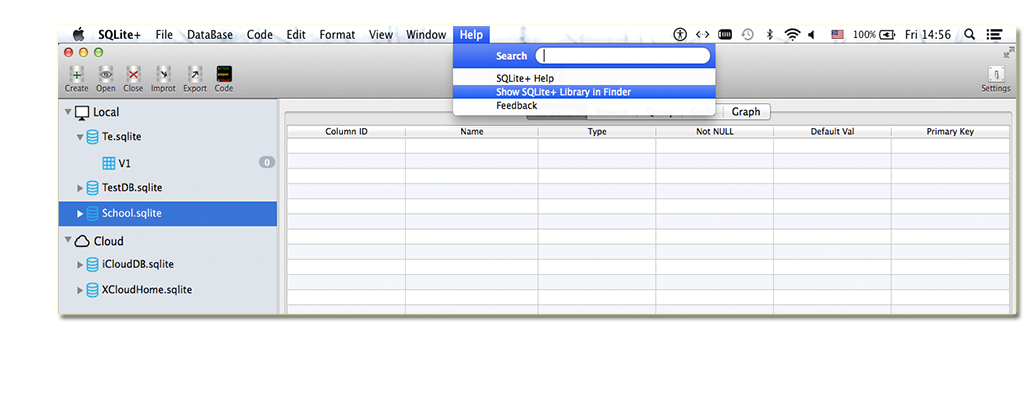Open the Settings toolbar icon
Viewport: 1024px width, 410px height.
pyautogui.click(x=996, y=74)
